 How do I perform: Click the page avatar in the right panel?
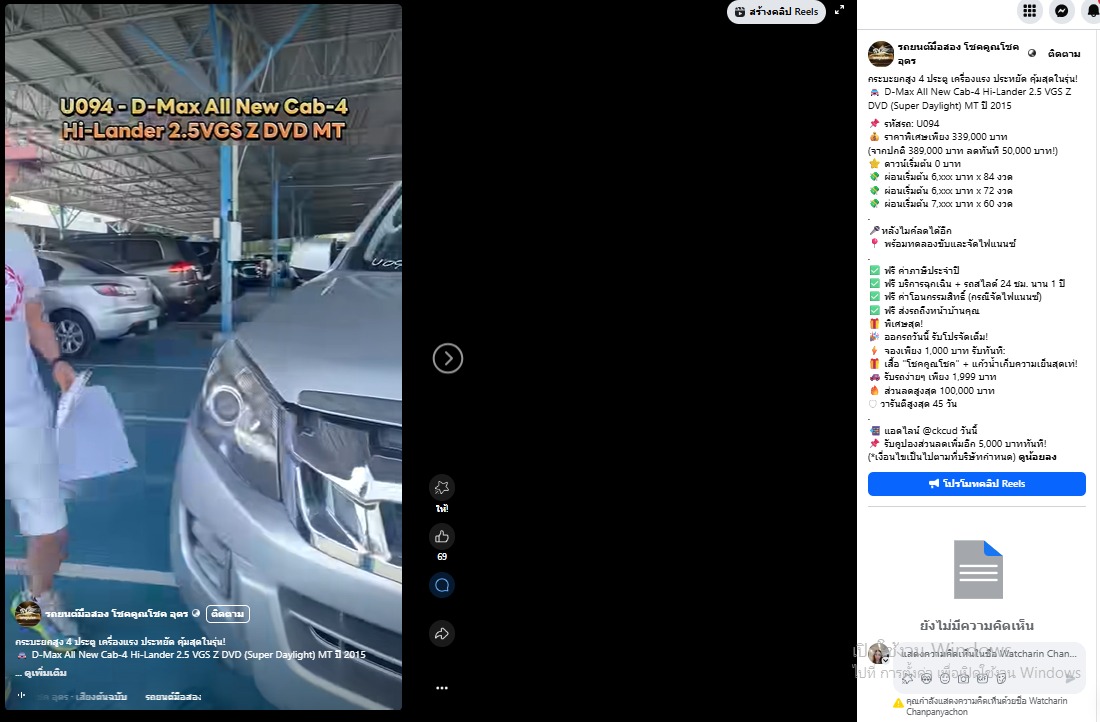pyautogui.click(x=880, y=54)
